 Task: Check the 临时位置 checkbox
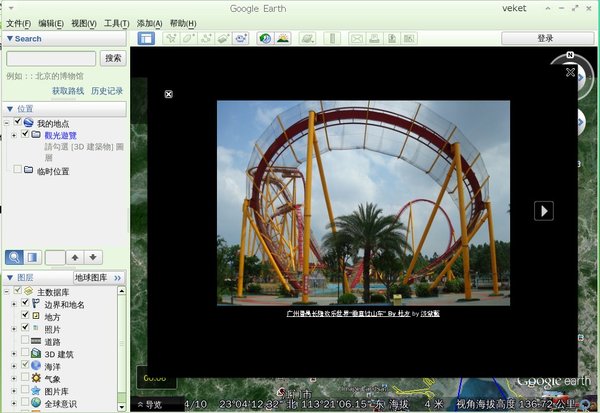point(16,171)
